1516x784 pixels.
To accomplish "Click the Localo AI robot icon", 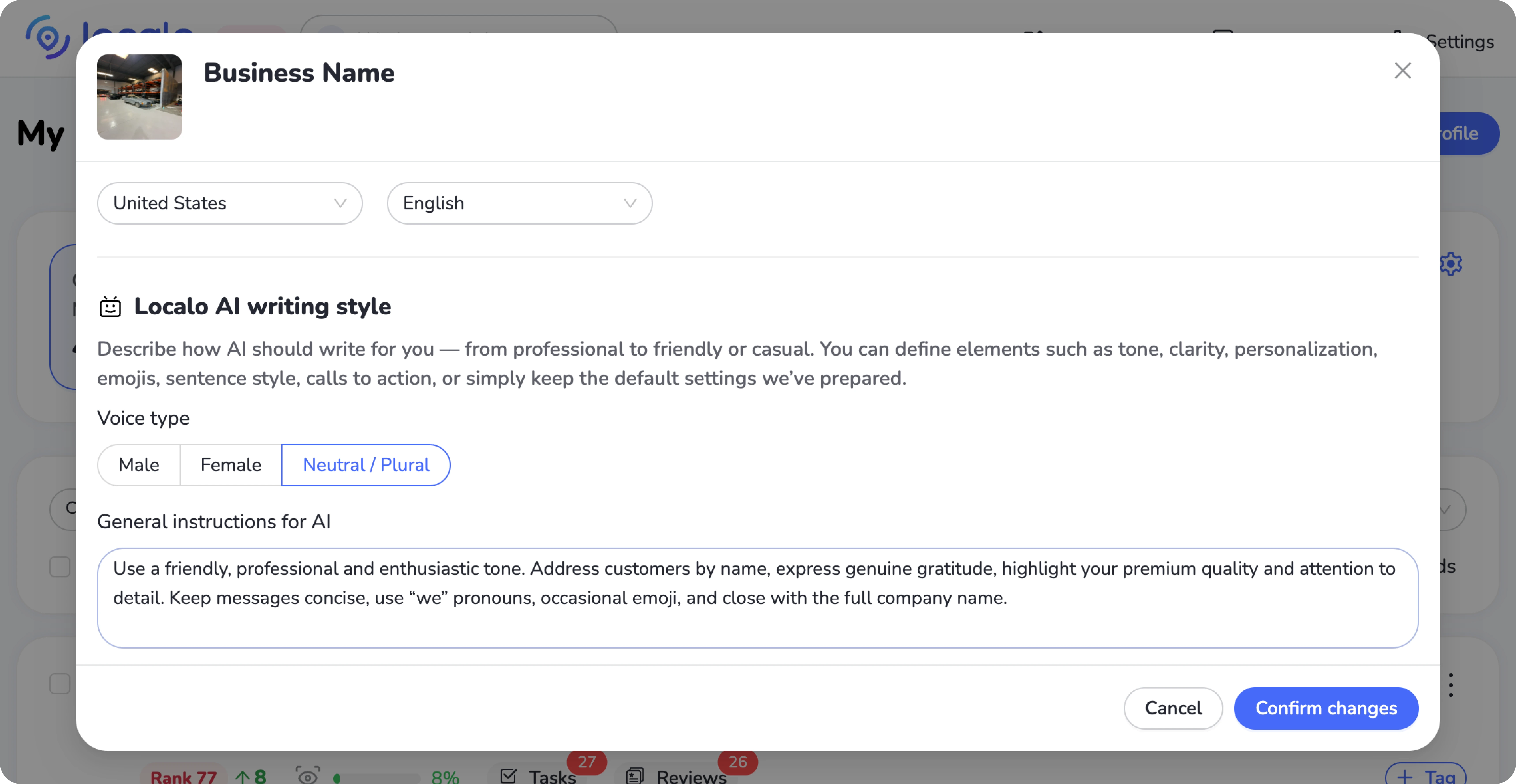I will [x=110, y=306].
